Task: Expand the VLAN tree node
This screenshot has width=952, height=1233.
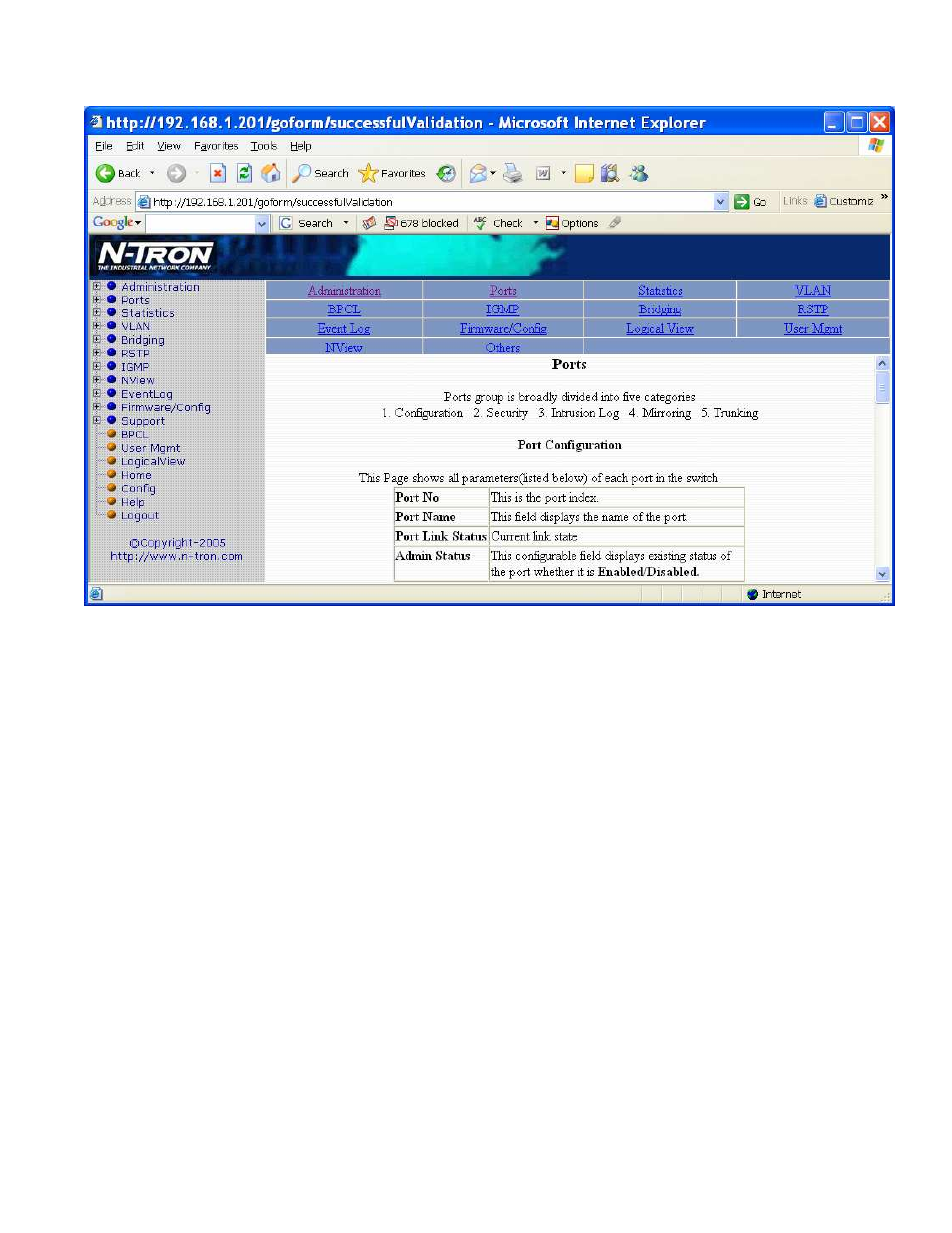Action: pyautogui.click(x=97, y=325)
